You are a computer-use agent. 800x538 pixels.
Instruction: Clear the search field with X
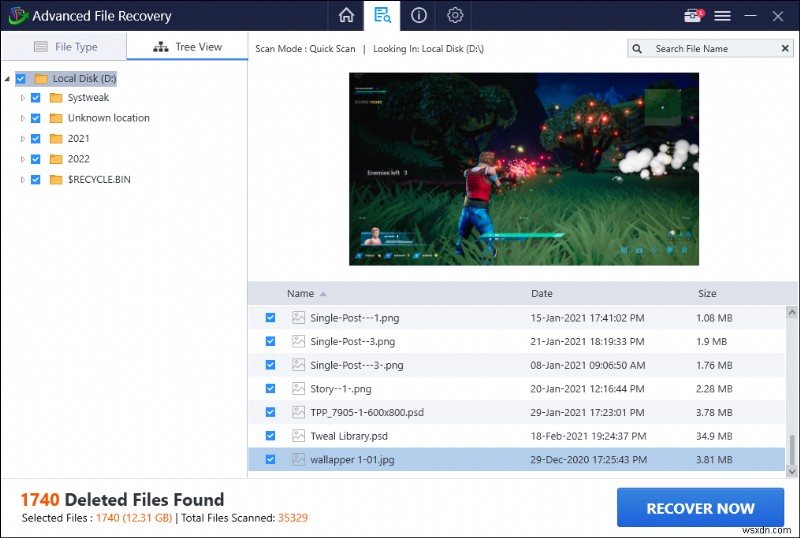coord(785,48)
